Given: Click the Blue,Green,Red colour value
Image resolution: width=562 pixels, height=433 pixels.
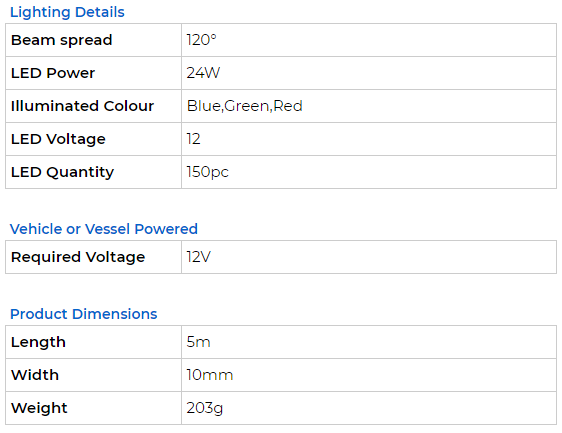Looking at the screenshot, I should click(245, 106).
